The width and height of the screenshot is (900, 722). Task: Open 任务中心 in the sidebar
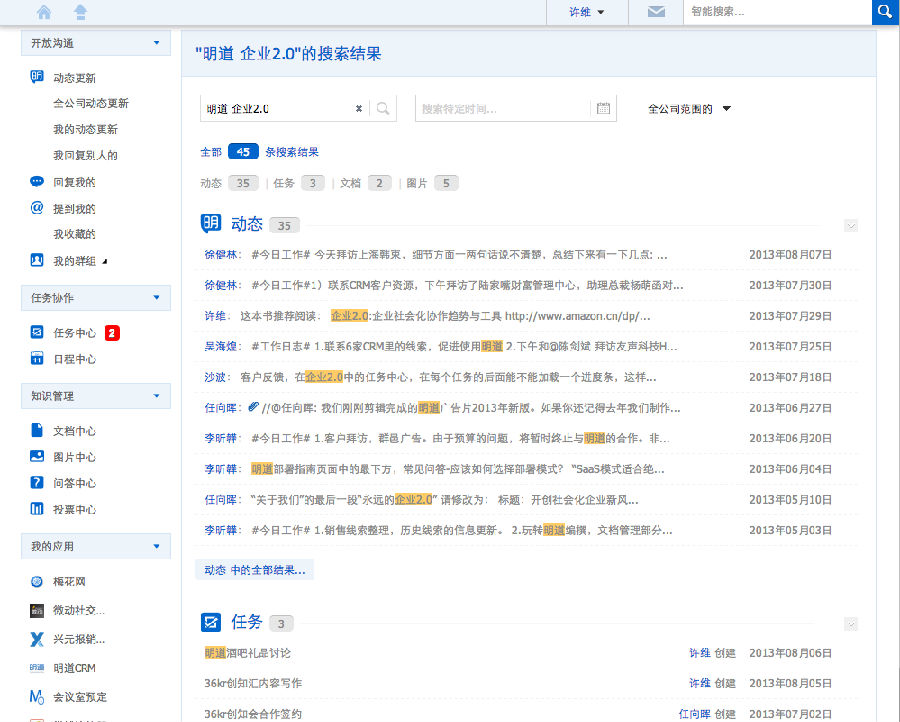coord(74,333)
